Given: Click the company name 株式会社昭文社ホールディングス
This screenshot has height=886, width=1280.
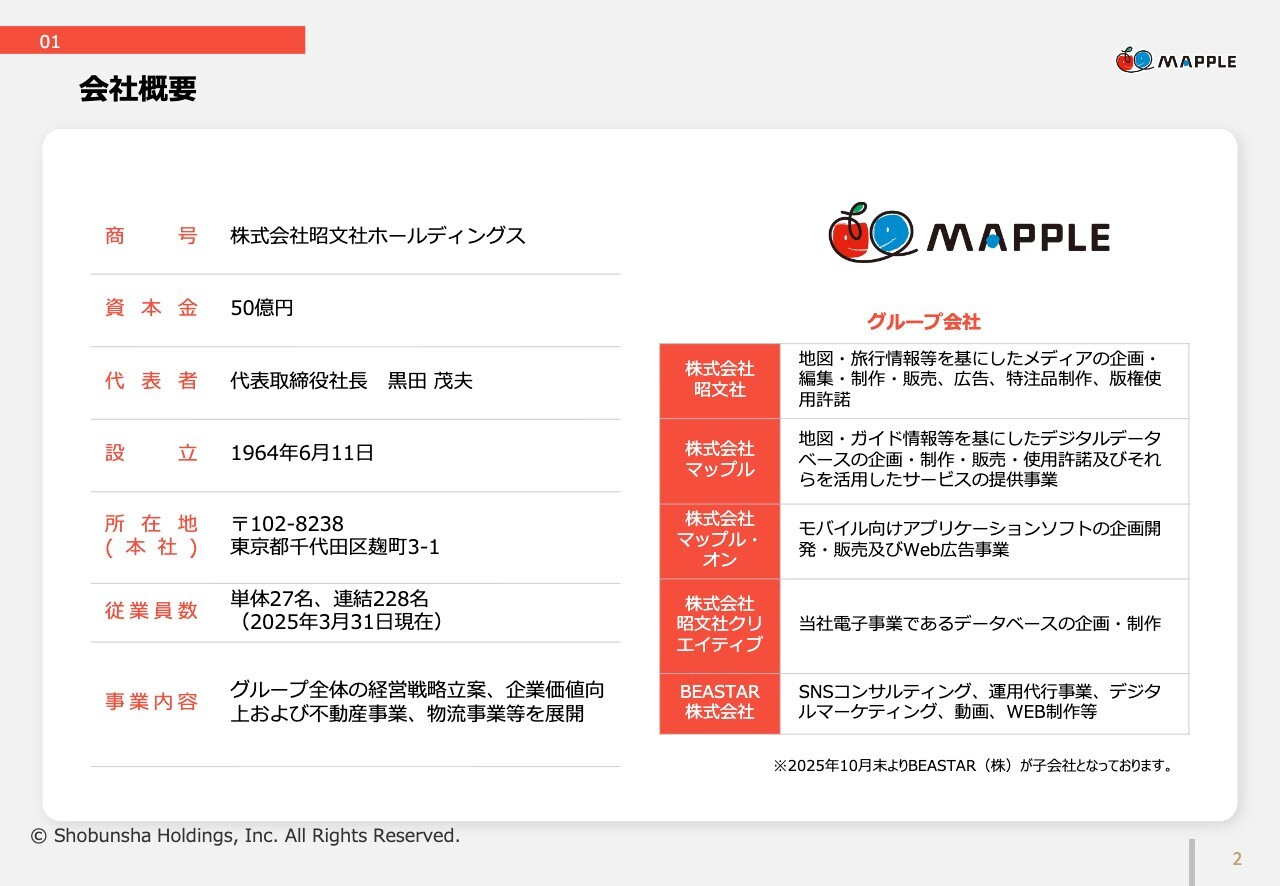Looking at the screenshot, I should tap(377, 237).
